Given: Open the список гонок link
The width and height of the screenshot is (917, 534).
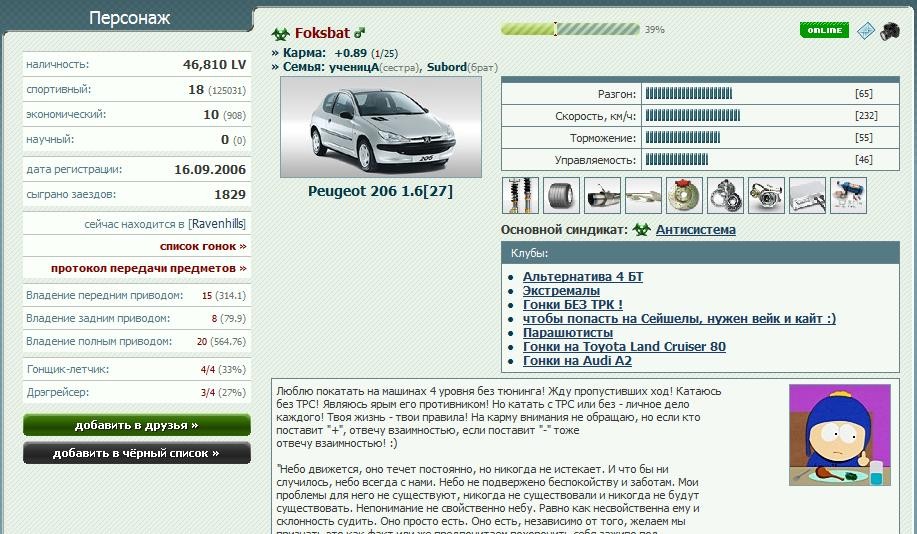Looking at the screenshot, I should point(204,246).
